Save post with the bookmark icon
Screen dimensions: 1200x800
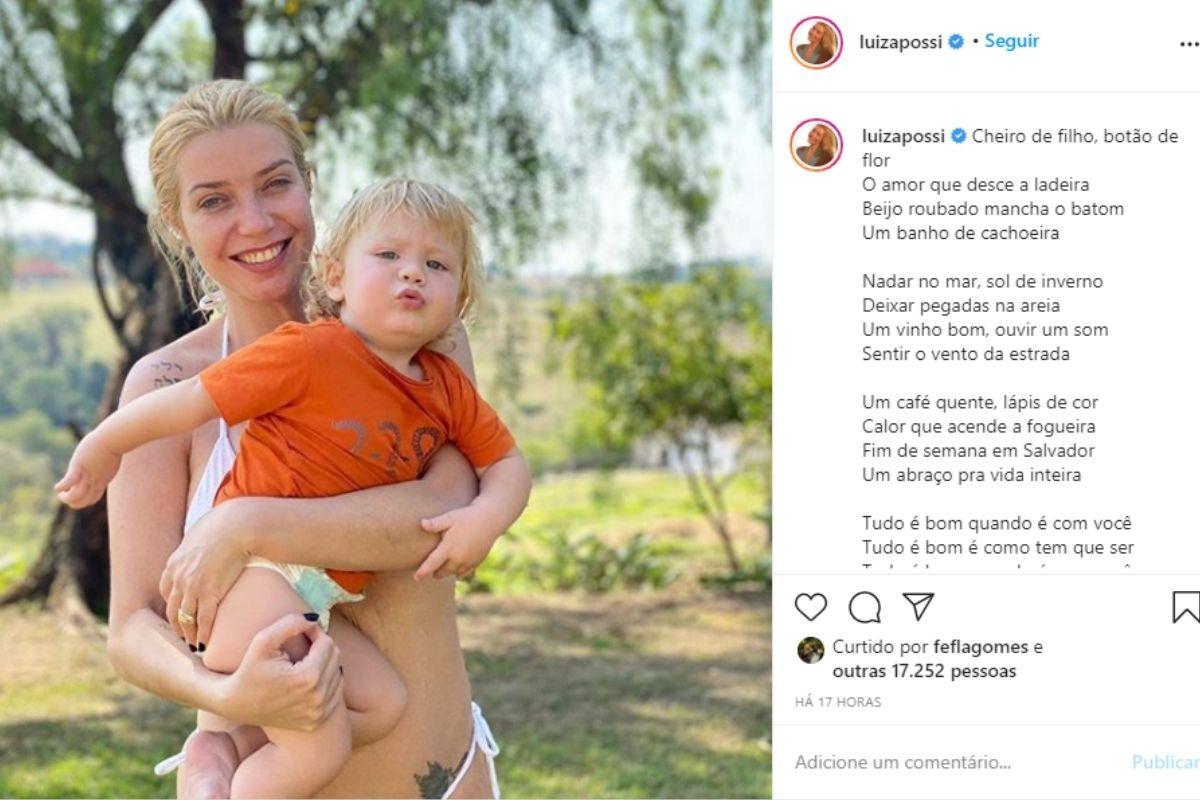pyautogui.click(x=1185, y=607)
